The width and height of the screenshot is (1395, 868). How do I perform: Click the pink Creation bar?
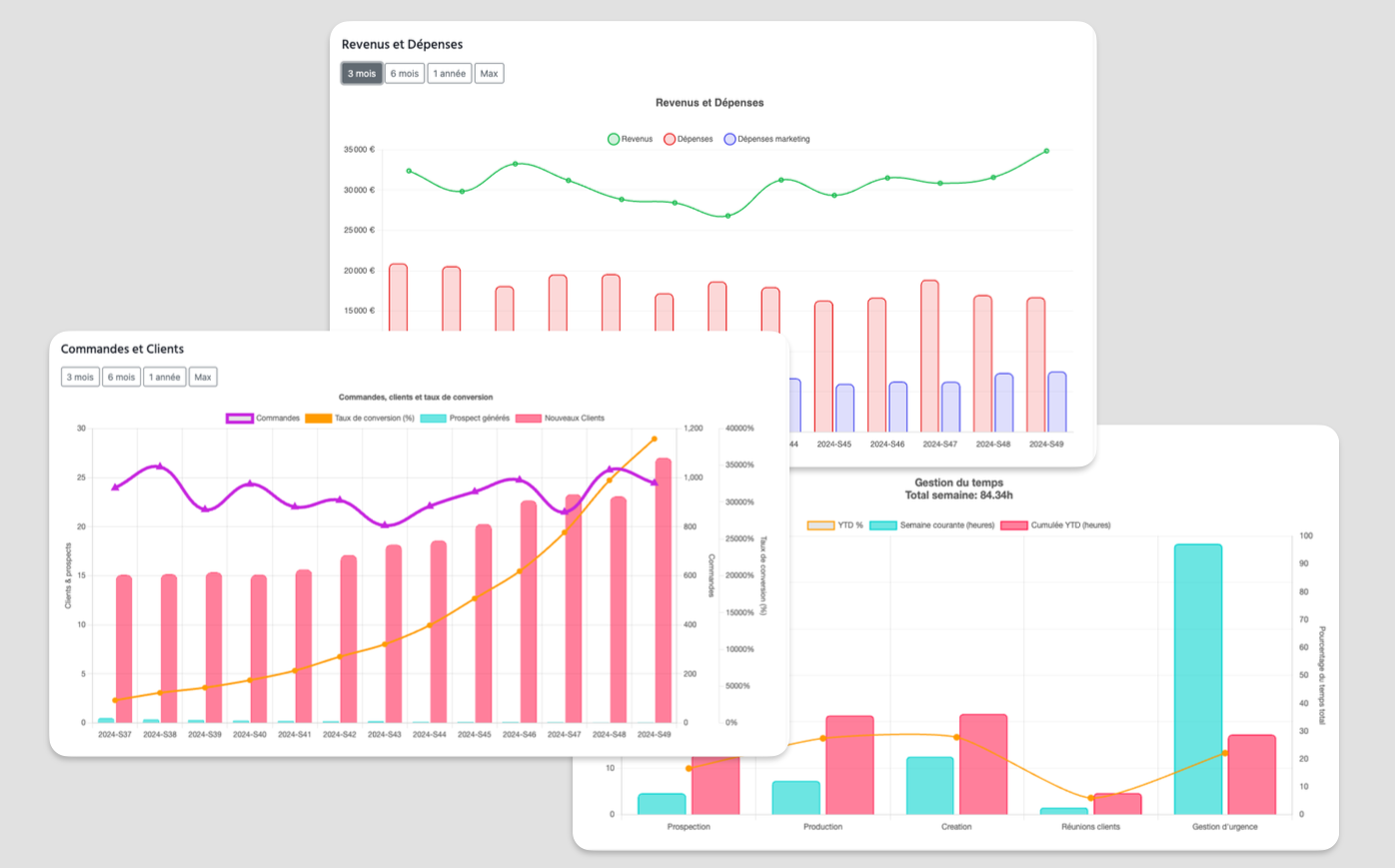tap(983, 764)
